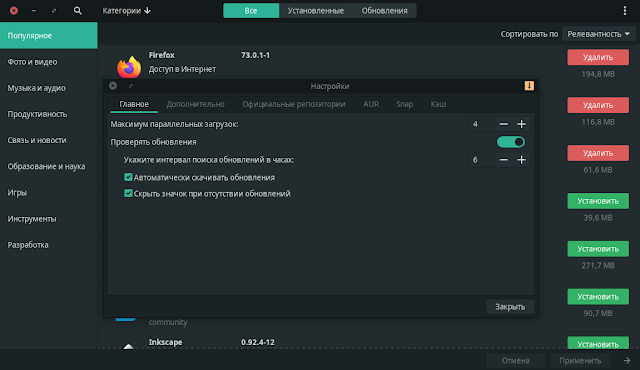Image resolution: width=640 pixels, height=370 pixels.
Task: Click the arrow icon next to Применить
Action: pos(627,361)
